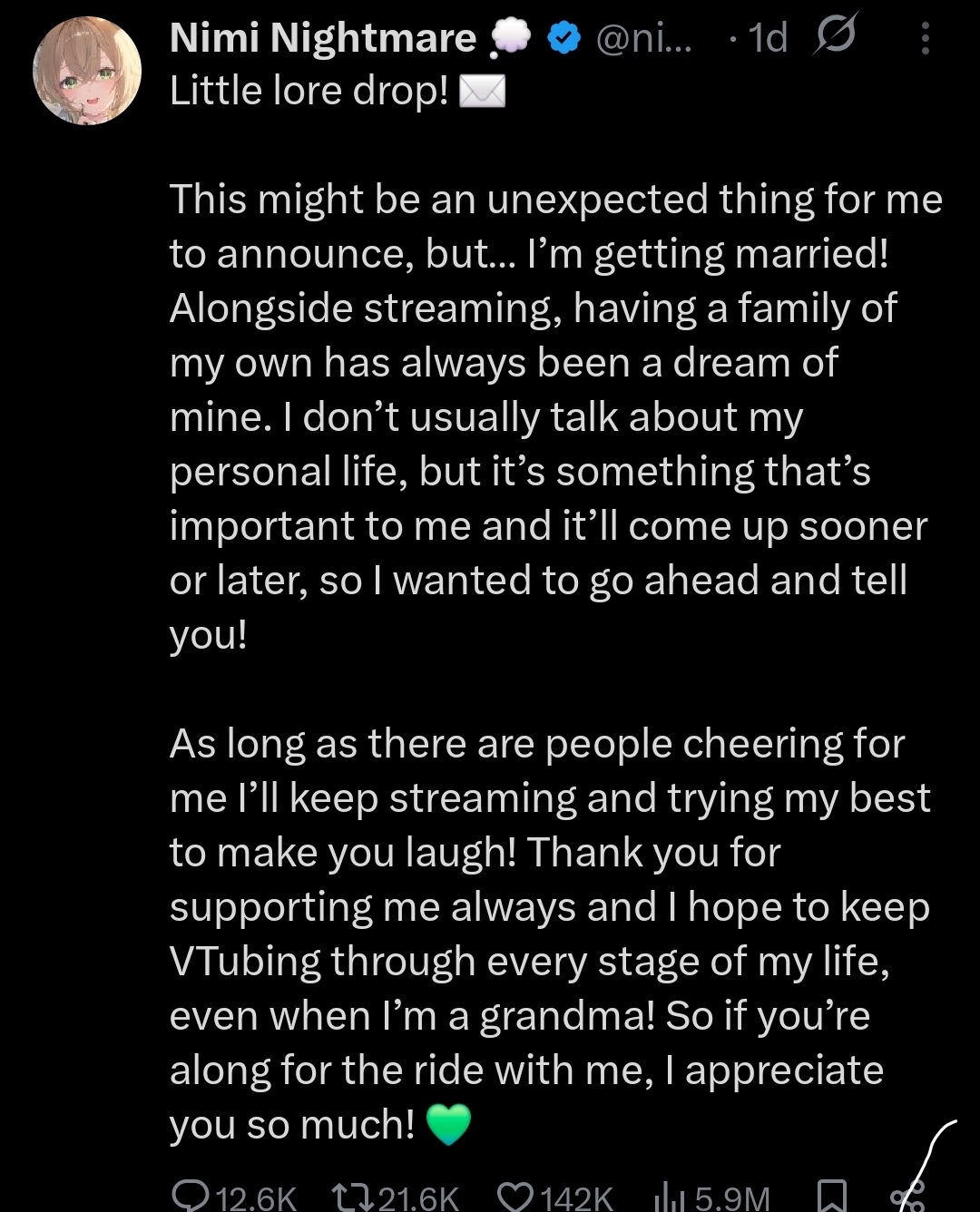Click the 5.9M views count
The height and width of the screenshot is (1212, 980).
tap(732, 1198)
